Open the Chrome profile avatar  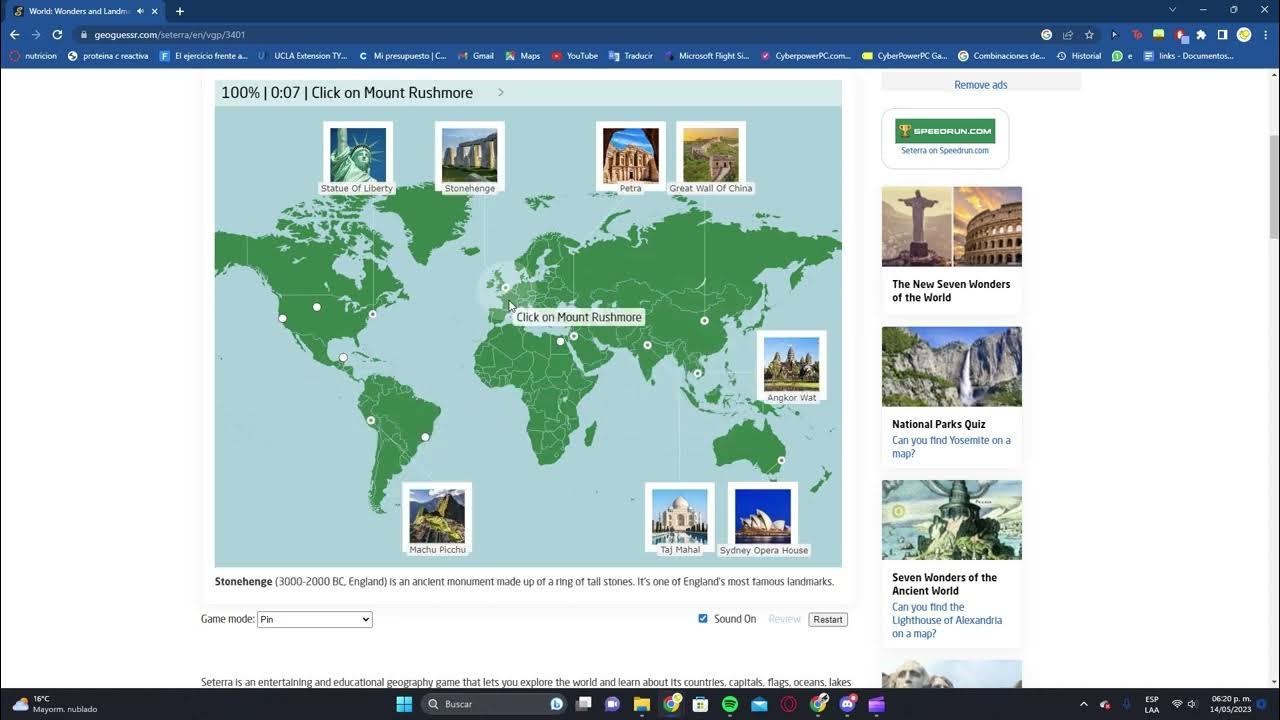(1244, 34)
